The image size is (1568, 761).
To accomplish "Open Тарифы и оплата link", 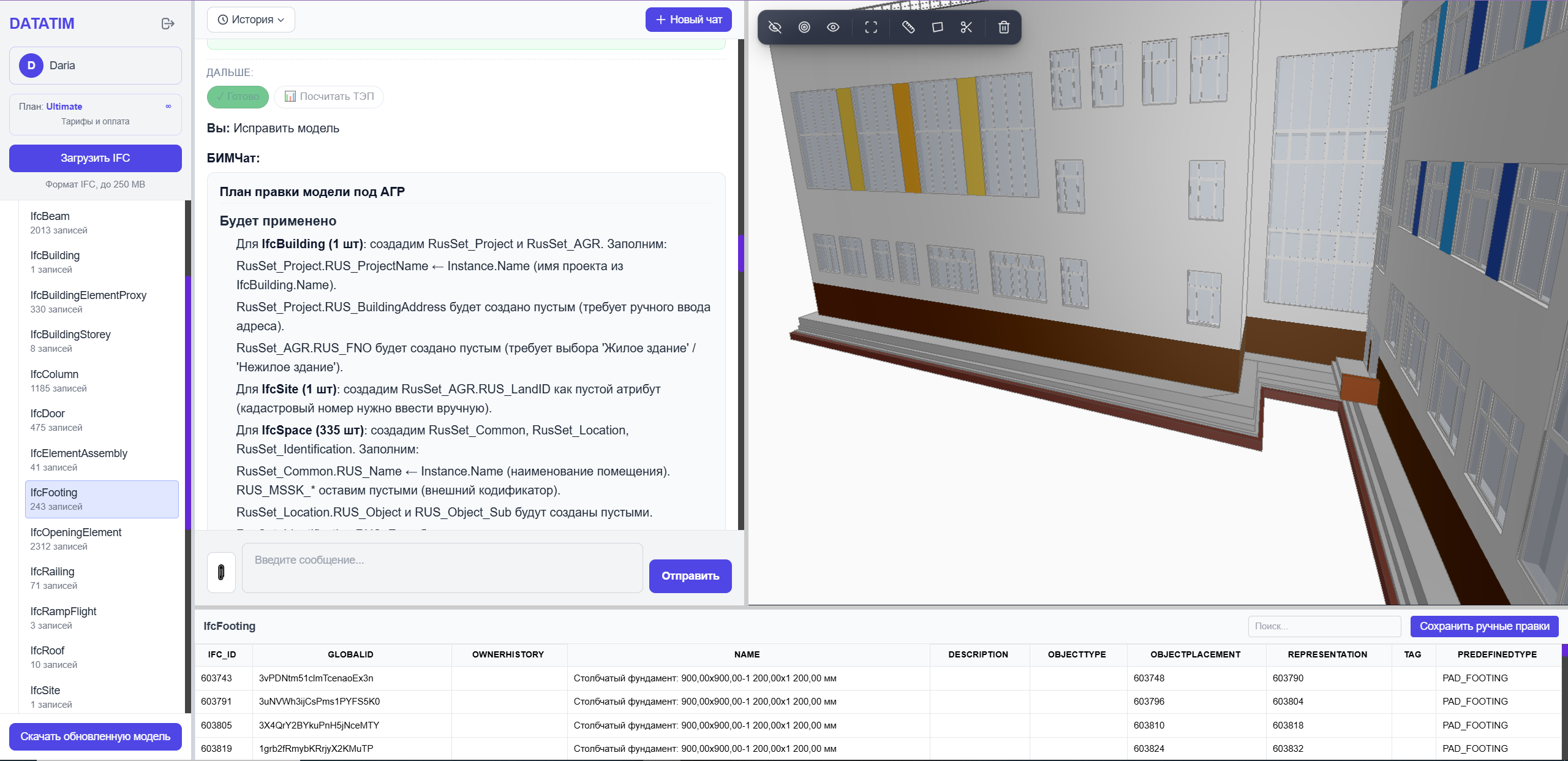I will (95, 121).
